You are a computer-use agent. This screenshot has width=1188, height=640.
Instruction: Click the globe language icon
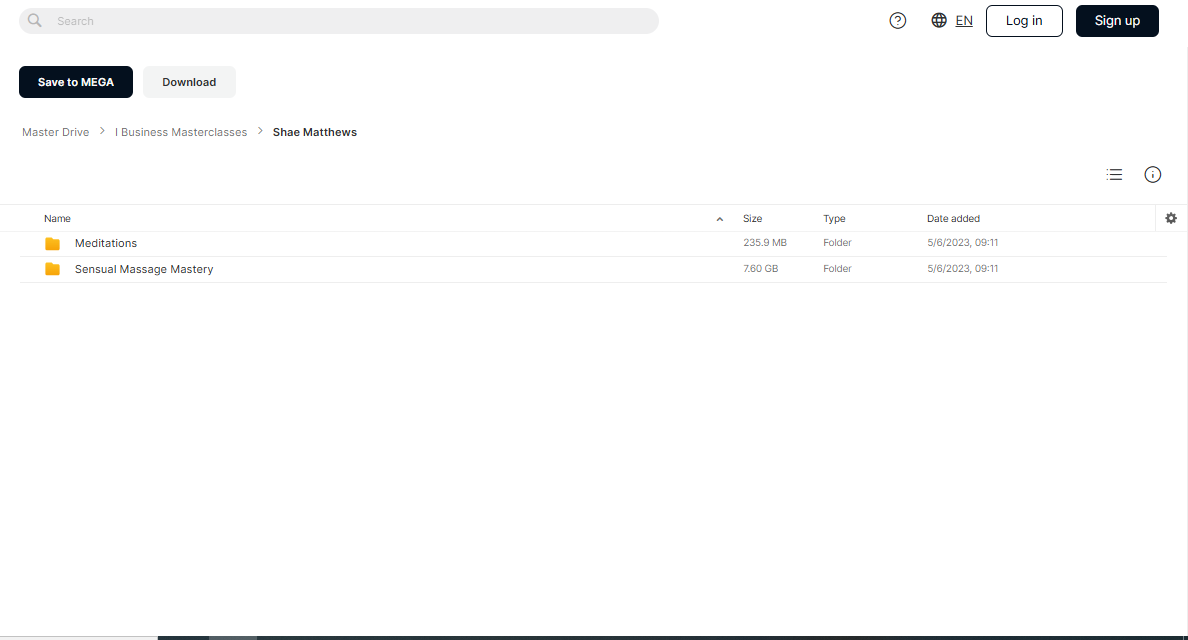point(939,20)
